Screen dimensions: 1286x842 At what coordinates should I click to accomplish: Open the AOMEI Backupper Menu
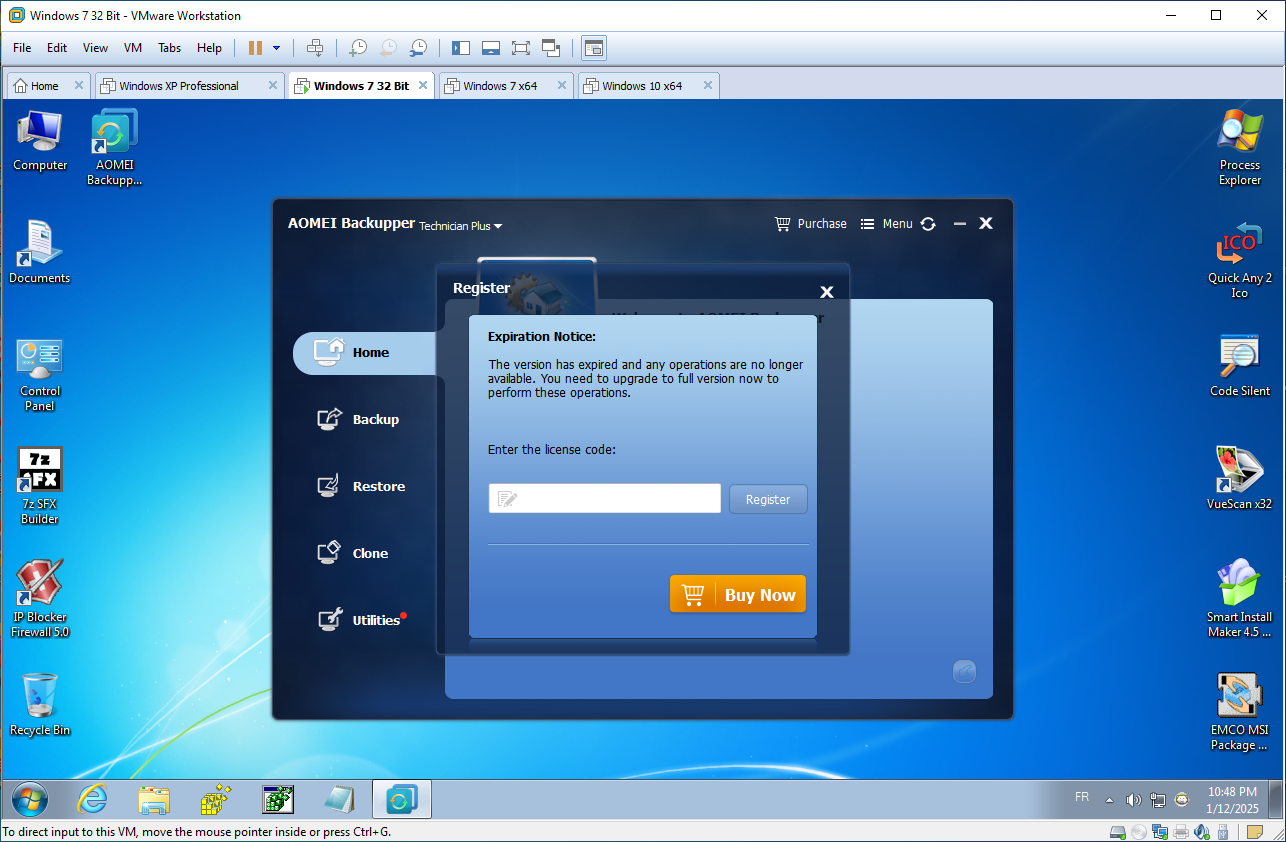[887, 224]
